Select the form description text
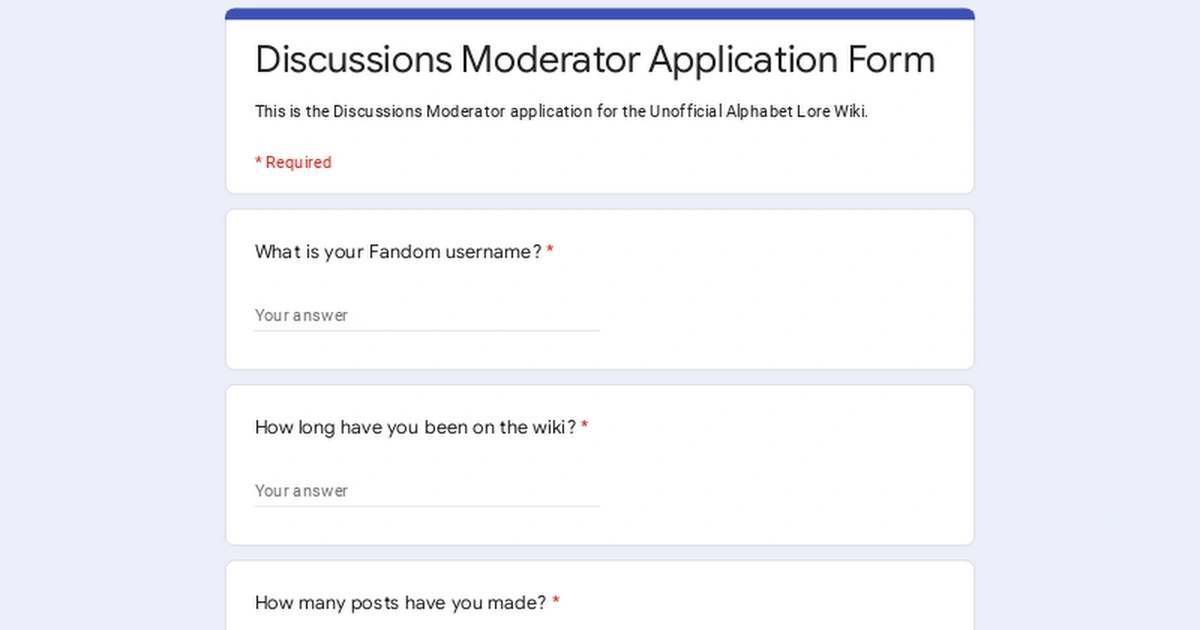 click(x=560, y=111)
